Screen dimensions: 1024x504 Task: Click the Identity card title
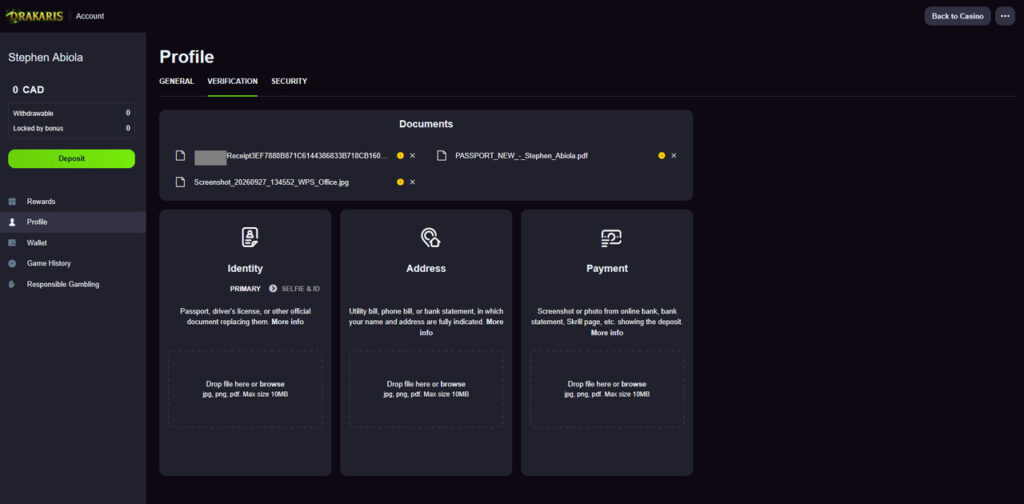(245, 268)
